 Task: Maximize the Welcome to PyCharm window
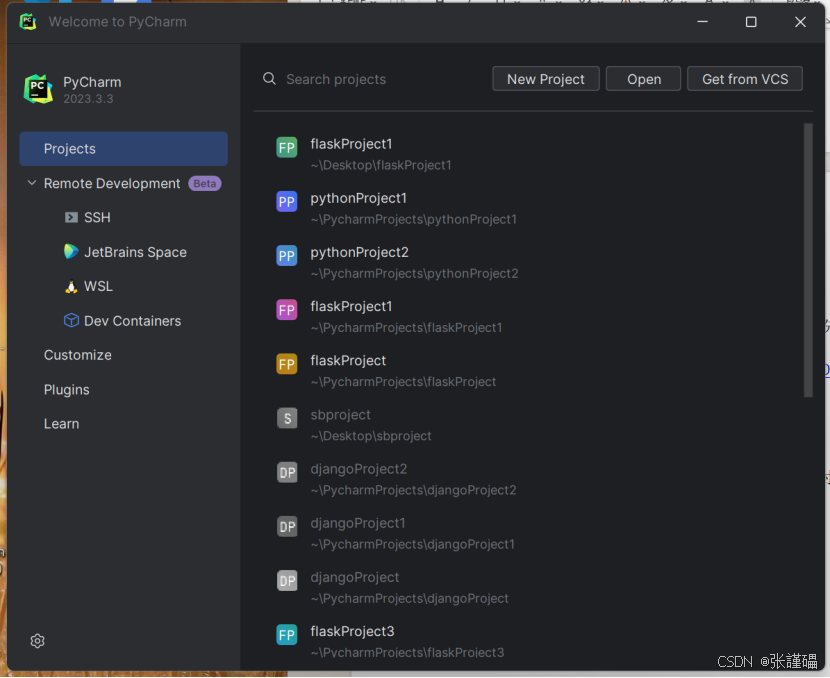751,22
